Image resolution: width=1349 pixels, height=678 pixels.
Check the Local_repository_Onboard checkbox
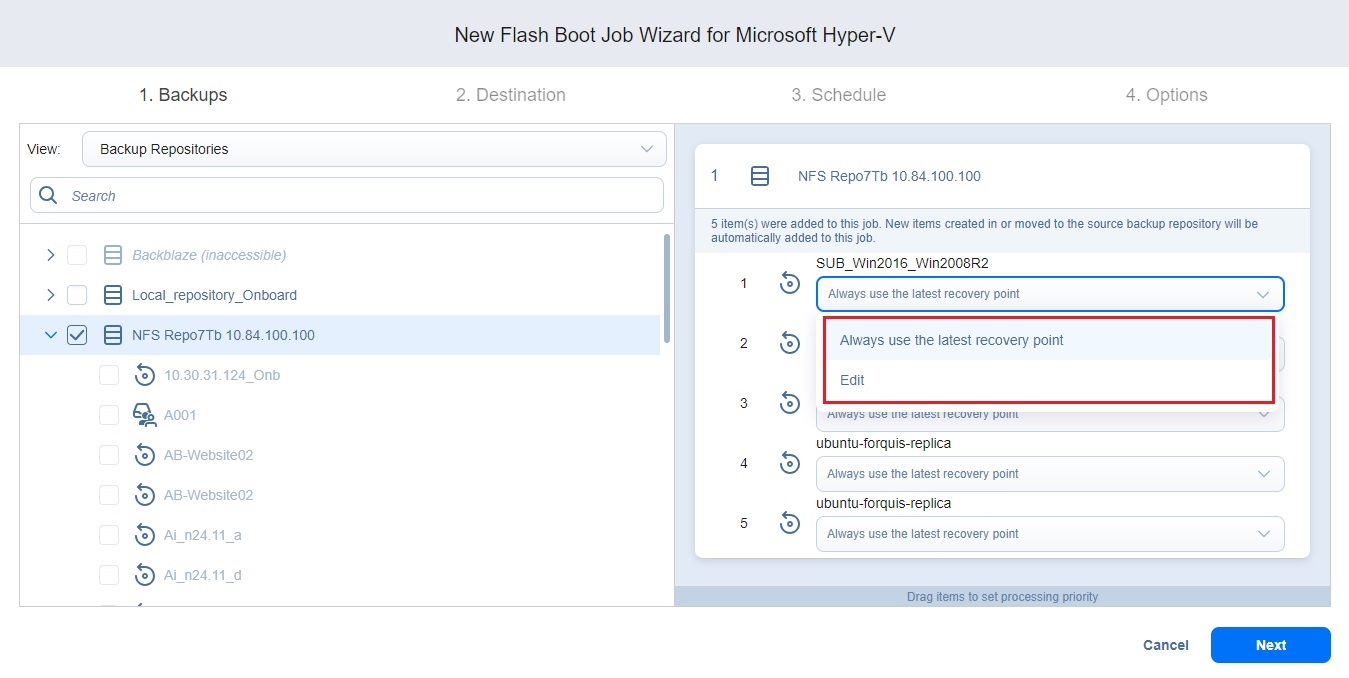click(77, 295)
